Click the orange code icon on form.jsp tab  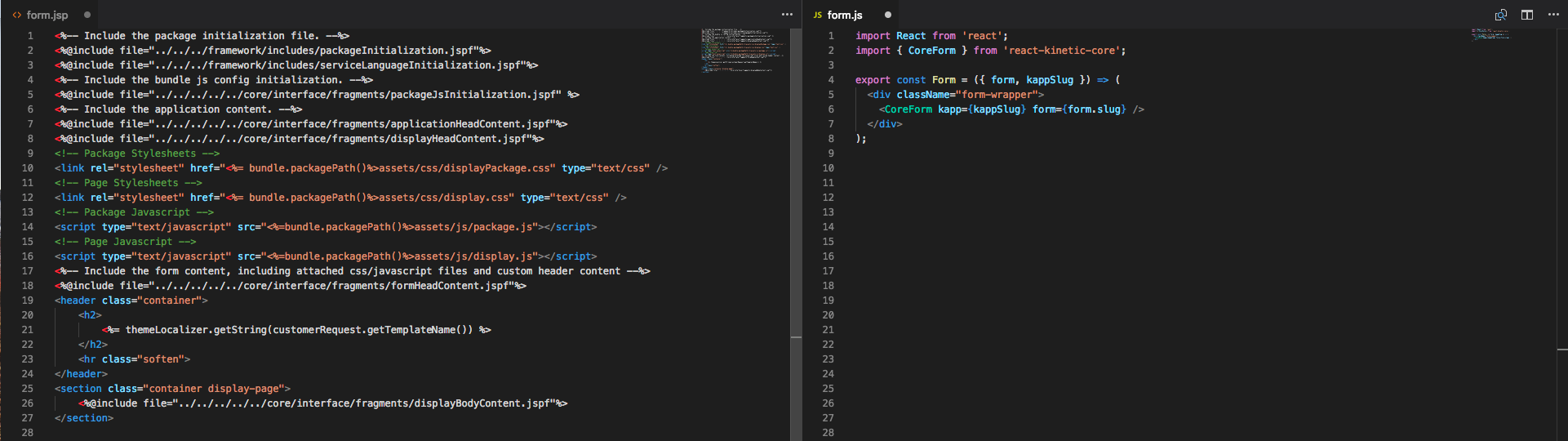[17, 15]
